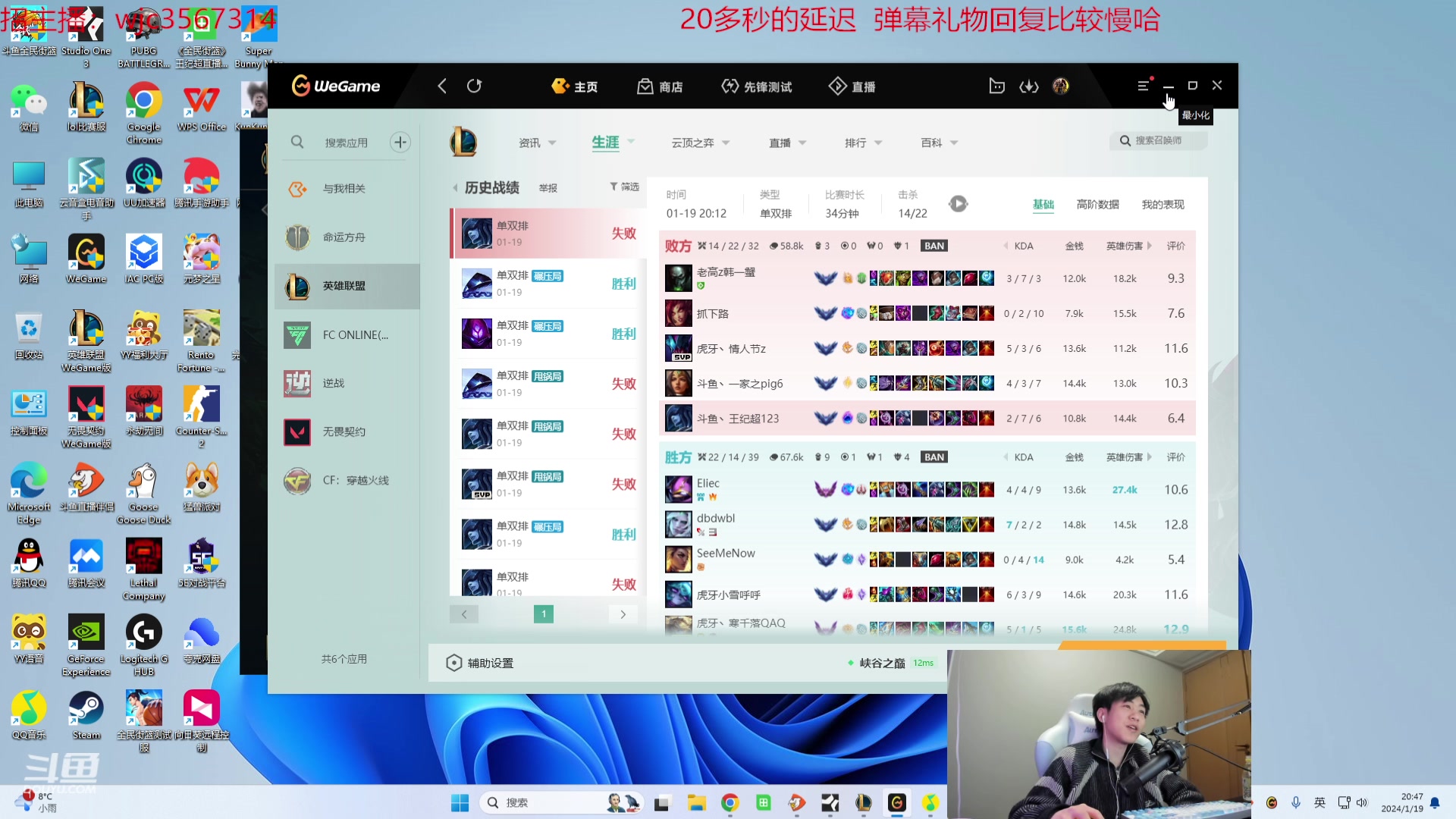Click the 败方 BAN button
The width and height of the screenshot is (1456, 819).
click(934, 246)
